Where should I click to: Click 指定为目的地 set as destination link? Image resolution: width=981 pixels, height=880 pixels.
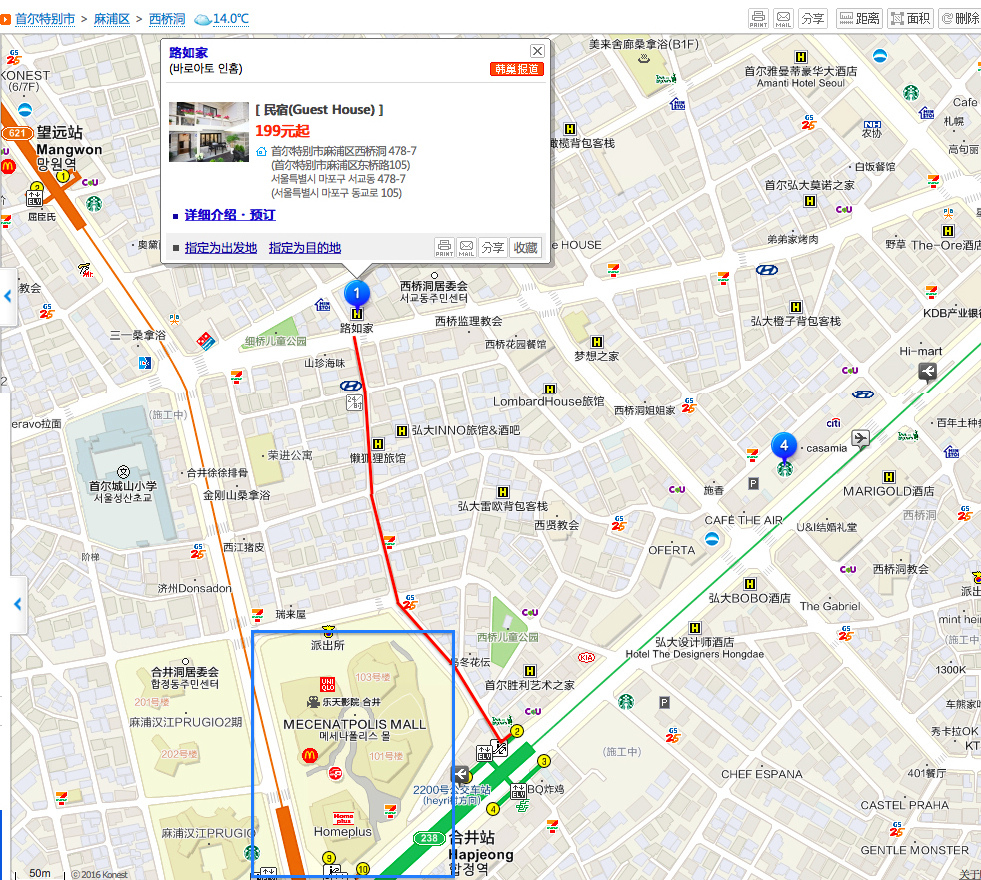[x=305, y=248]
